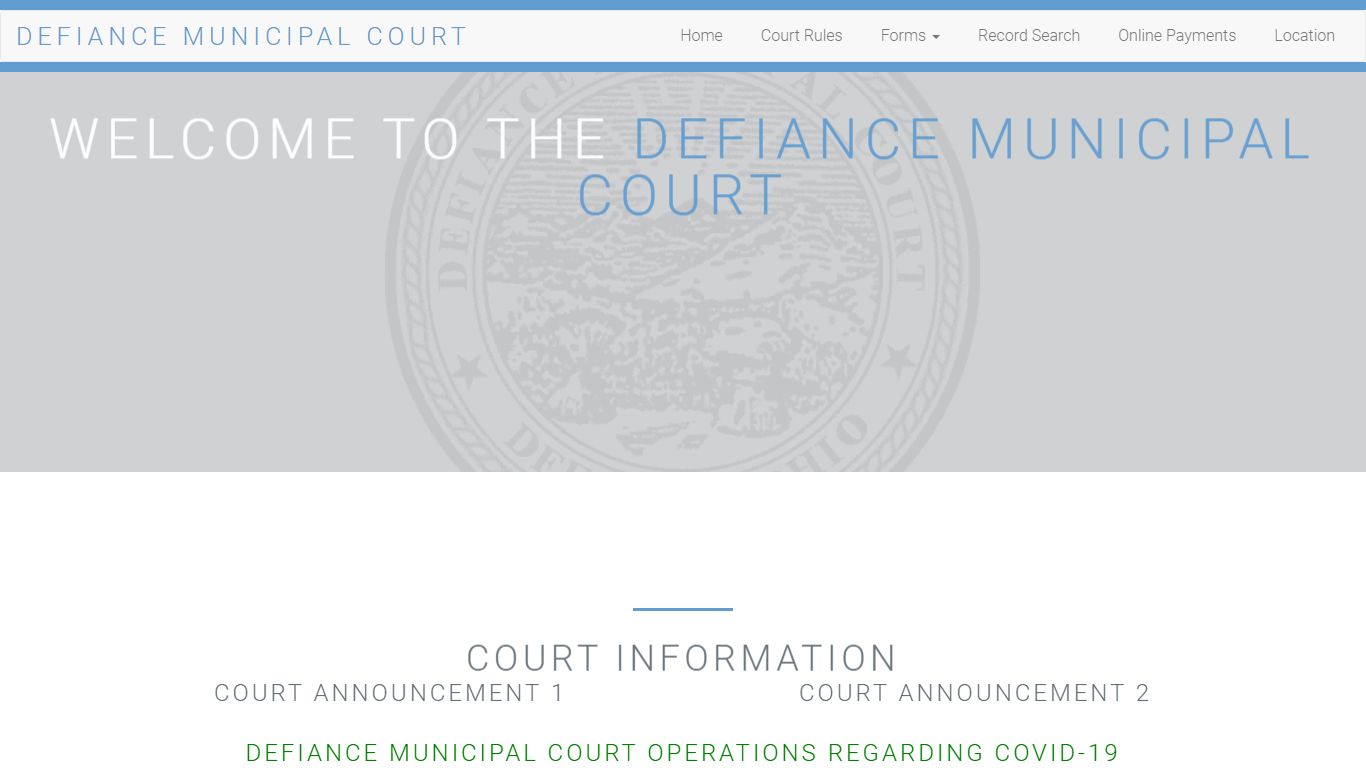Viewport: 1366px width, 768px height.
Task: Click the Welcome banner headline text
Action: point(682,166)
